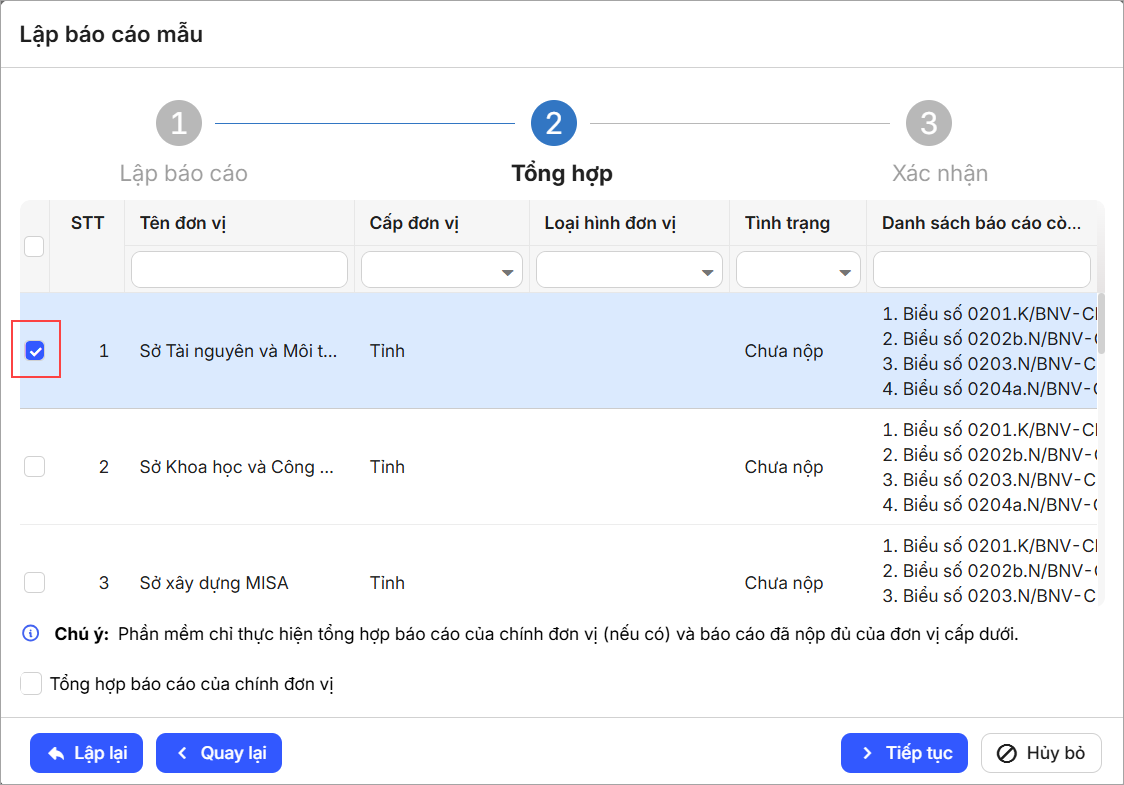Image resolution: width=1124 pixels, height=785 pixels.
Task: Focus the Tên đơn vị filter input
Action: [239, 270]
